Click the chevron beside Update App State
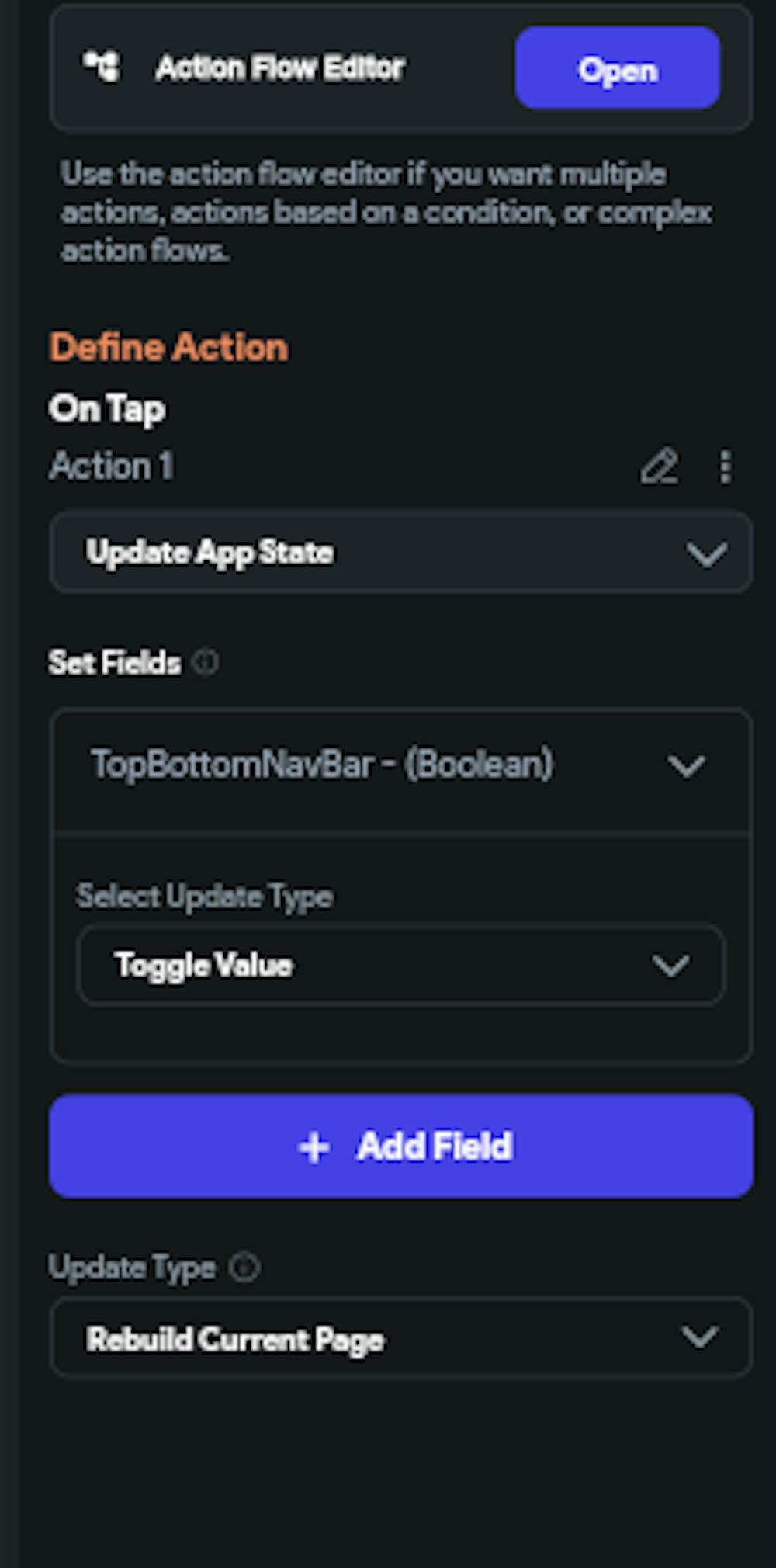The height and width of the screenshot is (1568, 776). pos(706,553)
